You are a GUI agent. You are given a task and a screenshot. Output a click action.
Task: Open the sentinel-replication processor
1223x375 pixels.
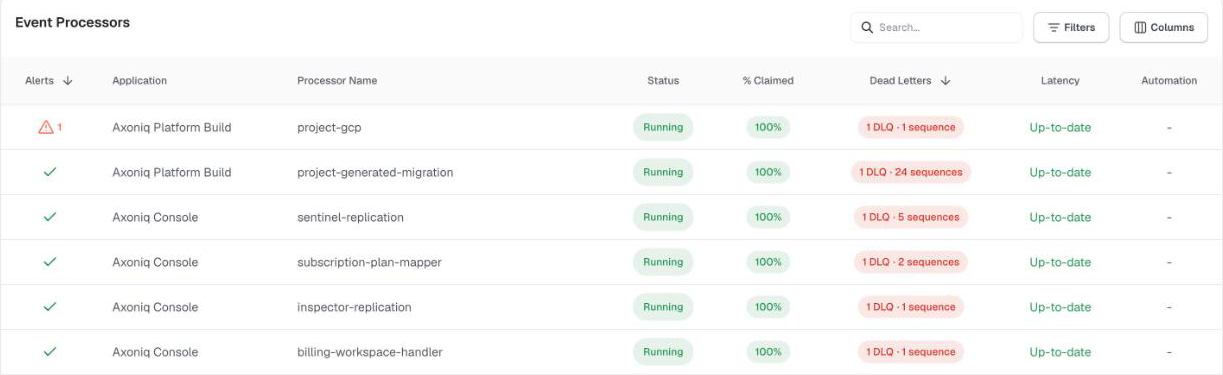point(350,217)
